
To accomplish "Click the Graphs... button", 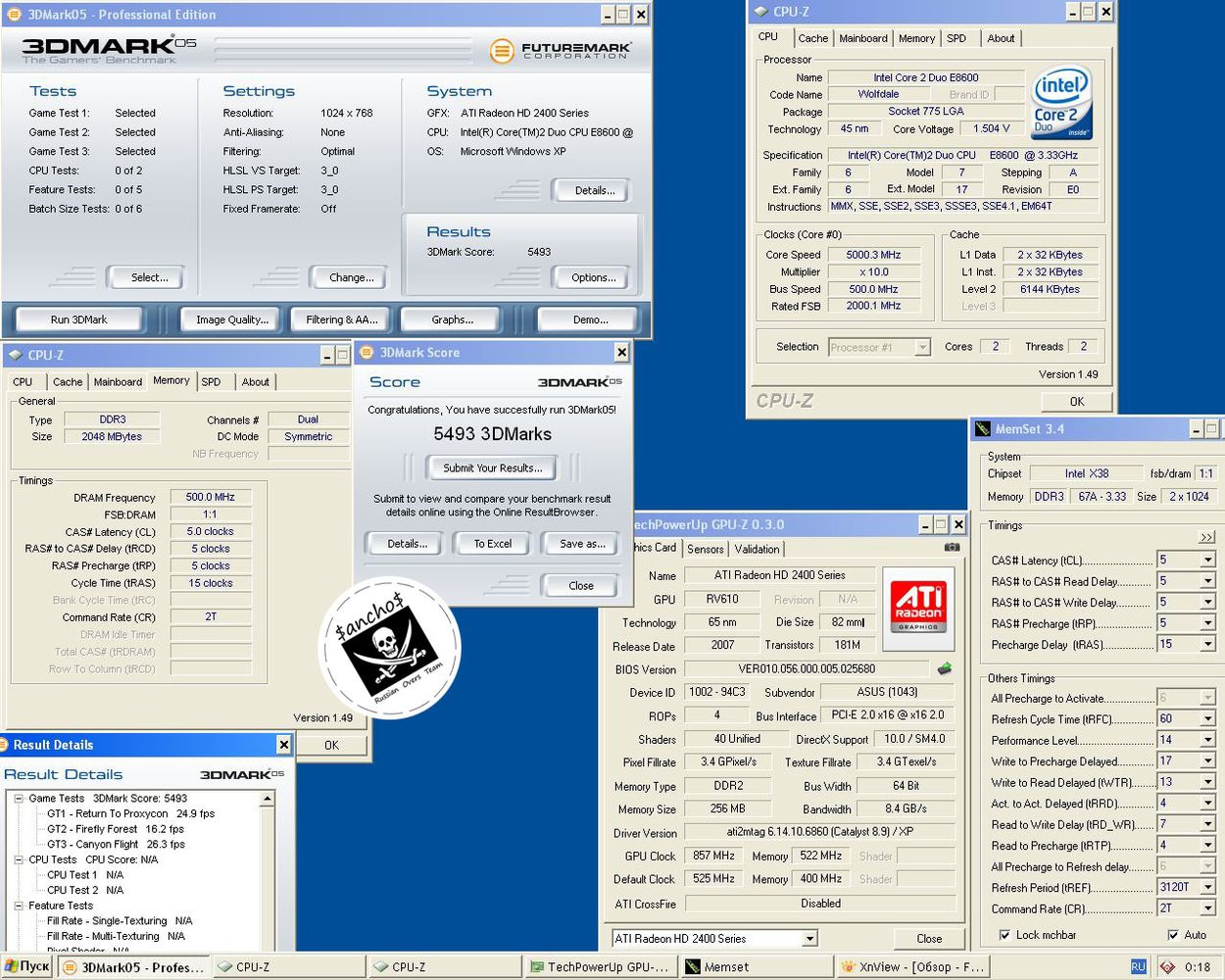I will click(452, 319).
